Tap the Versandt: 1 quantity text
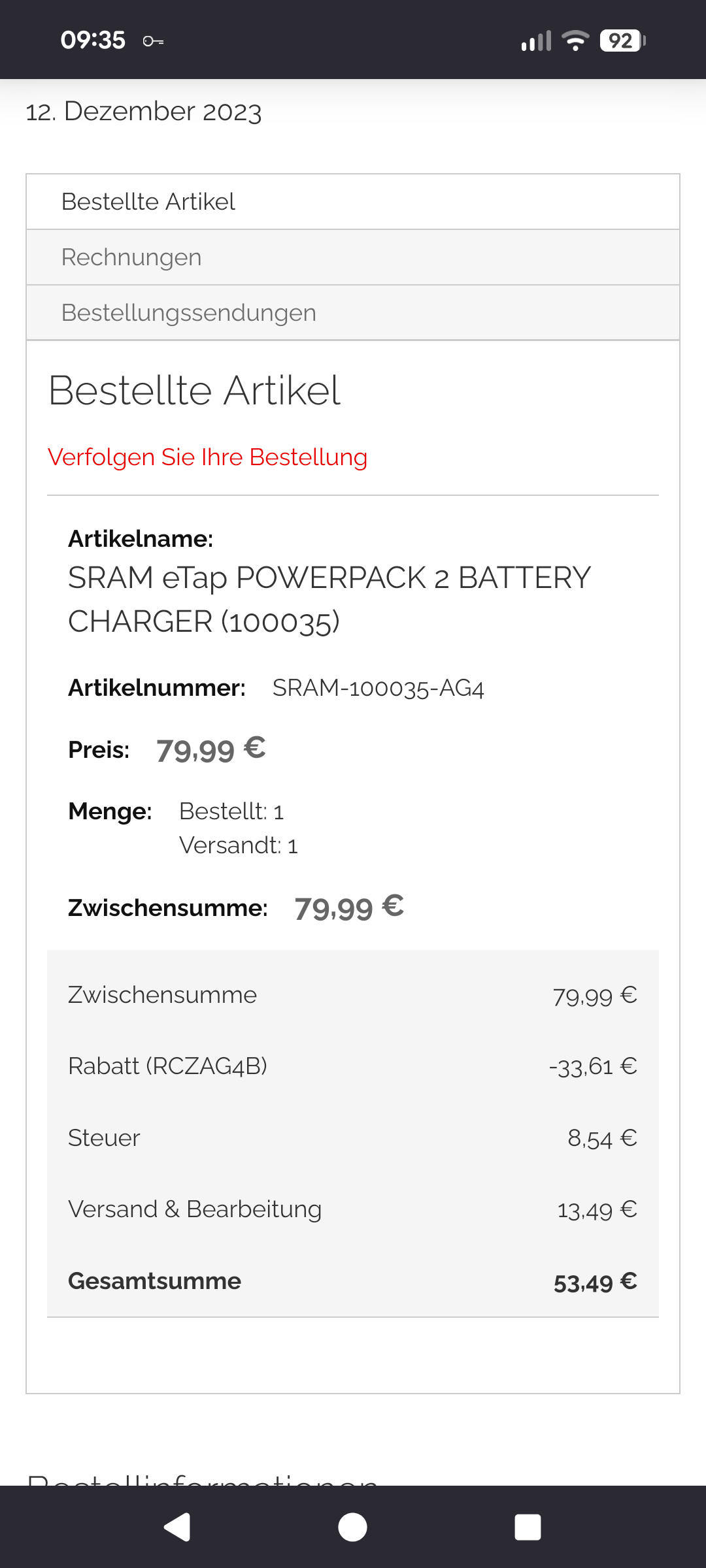The width and height of the screenshot is (706, 1568). pos(239,845)
